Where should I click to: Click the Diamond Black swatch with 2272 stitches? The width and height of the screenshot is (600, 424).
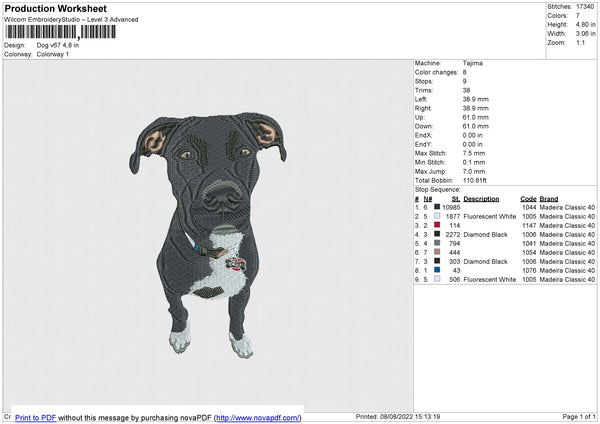[x=437, y=234]
